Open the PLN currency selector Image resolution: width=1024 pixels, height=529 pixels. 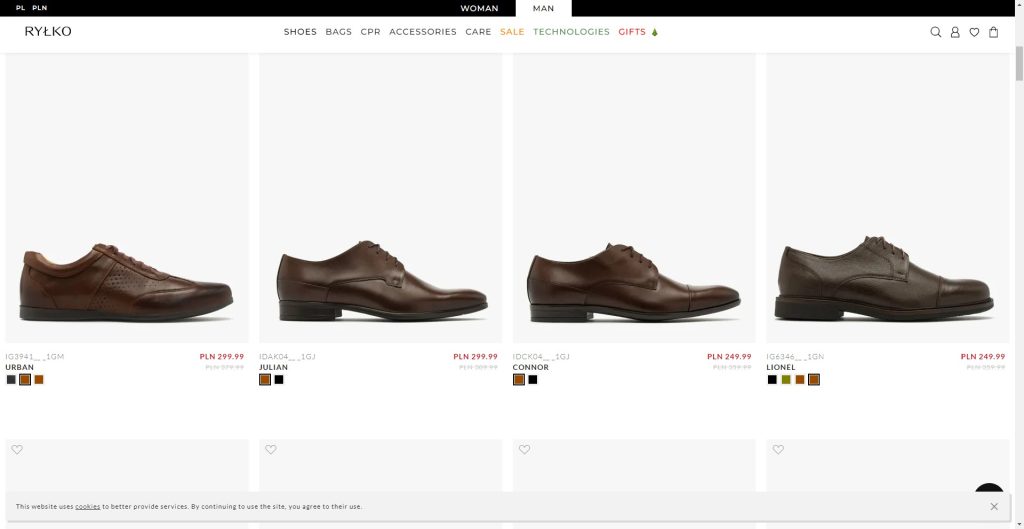pos(39,8)
